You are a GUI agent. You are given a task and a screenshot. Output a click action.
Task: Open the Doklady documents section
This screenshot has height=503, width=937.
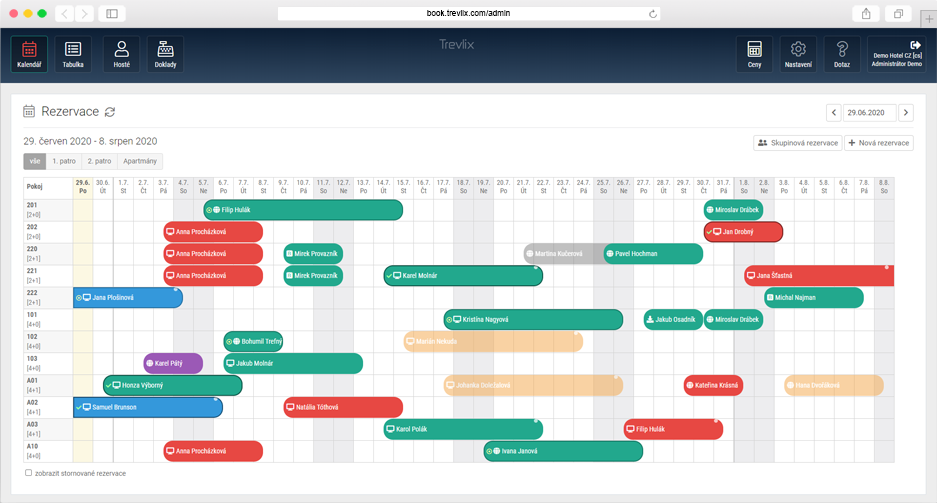[166, 54]
